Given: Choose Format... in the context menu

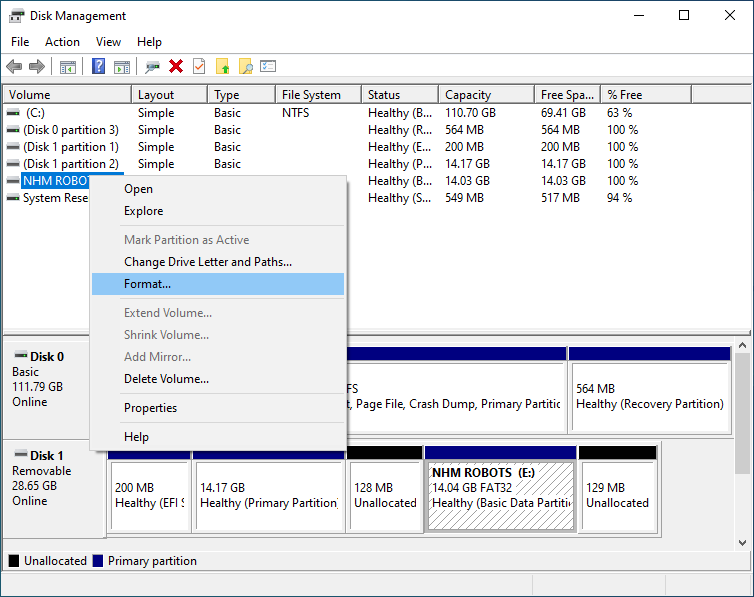Looking at the screenshot, I should [x=218, y=284].
